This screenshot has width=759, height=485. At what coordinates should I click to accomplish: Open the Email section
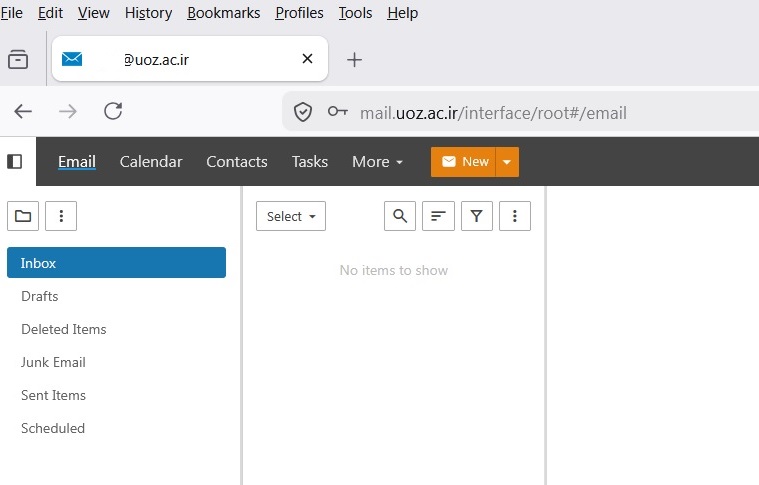coord(77,162)
